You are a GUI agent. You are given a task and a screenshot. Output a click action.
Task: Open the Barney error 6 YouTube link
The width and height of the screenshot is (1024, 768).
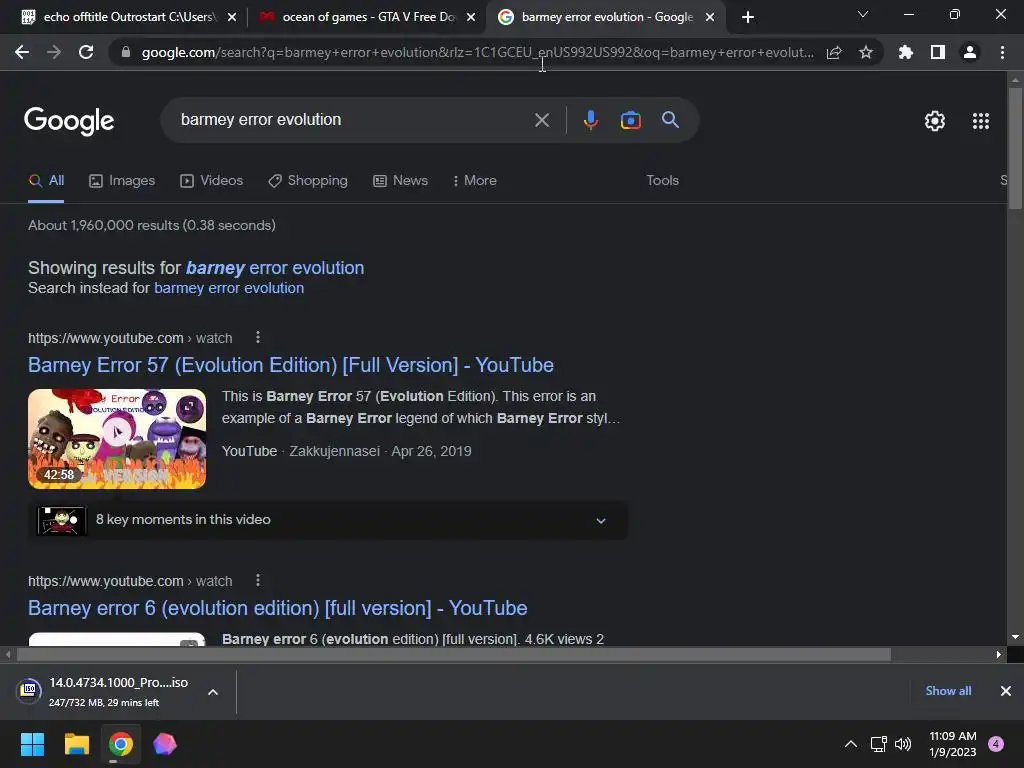(278, 608)
